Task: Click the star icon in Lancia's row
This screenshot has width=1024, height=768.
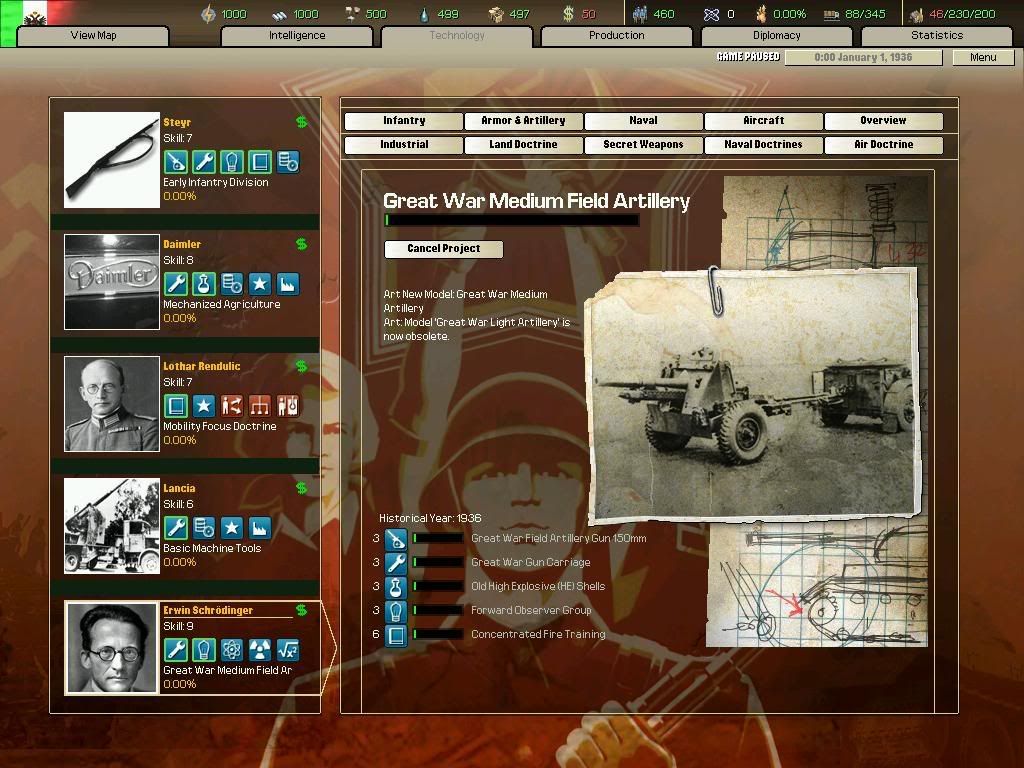Action: coord(232,528)
